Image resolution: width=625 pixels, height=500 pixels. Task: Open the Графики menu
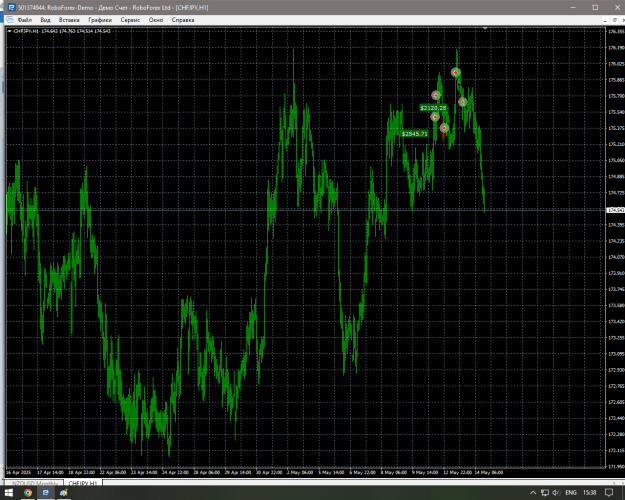[x=100, y=20]
